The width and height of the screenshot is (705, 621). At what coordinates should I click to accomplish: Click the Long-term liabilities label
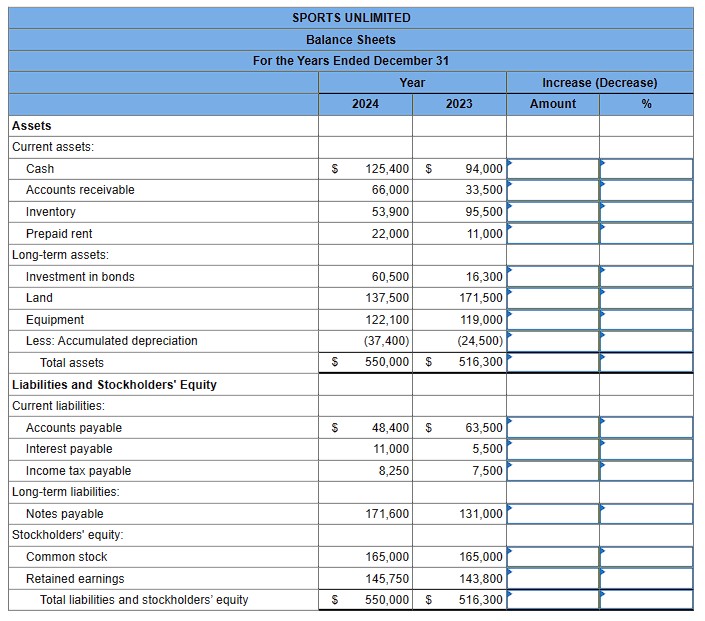click(x=66, y=492)
